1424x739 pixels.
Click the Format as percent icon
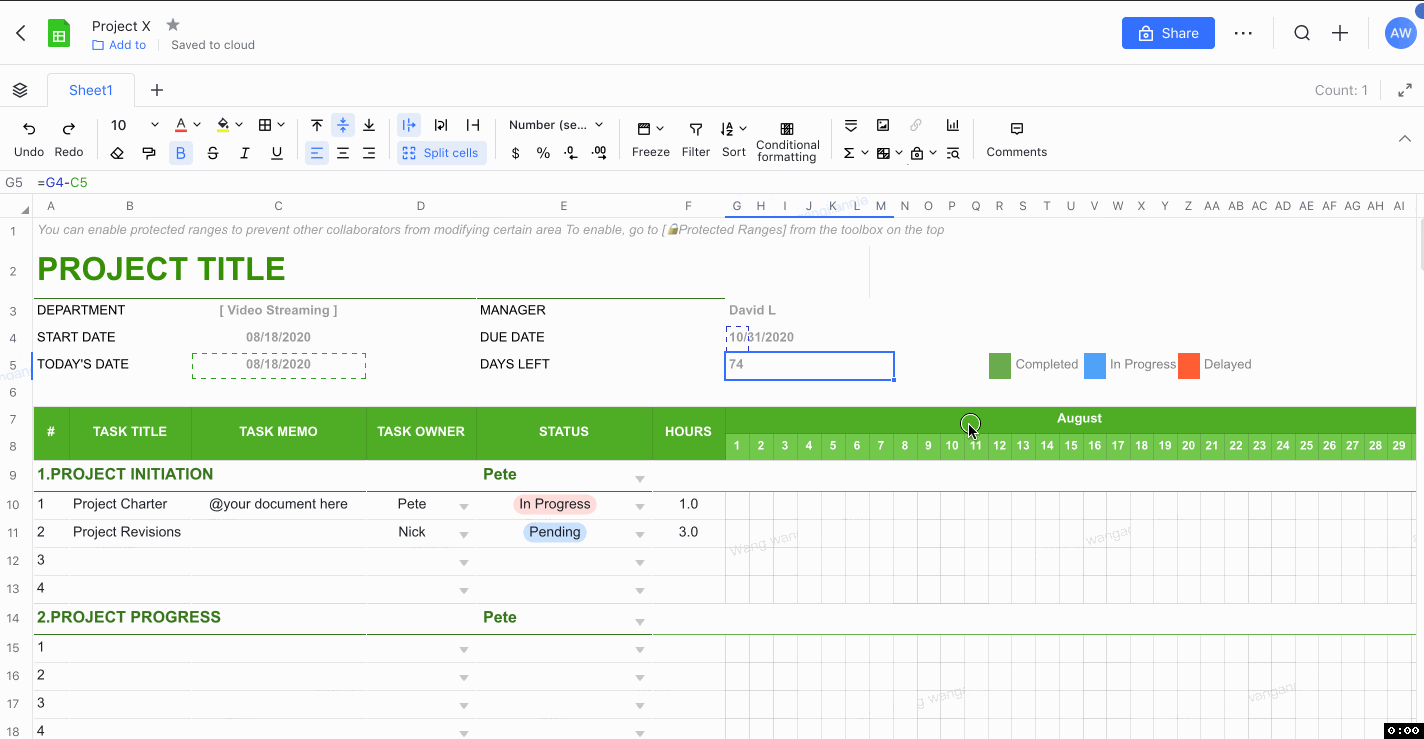click(545, 152)
